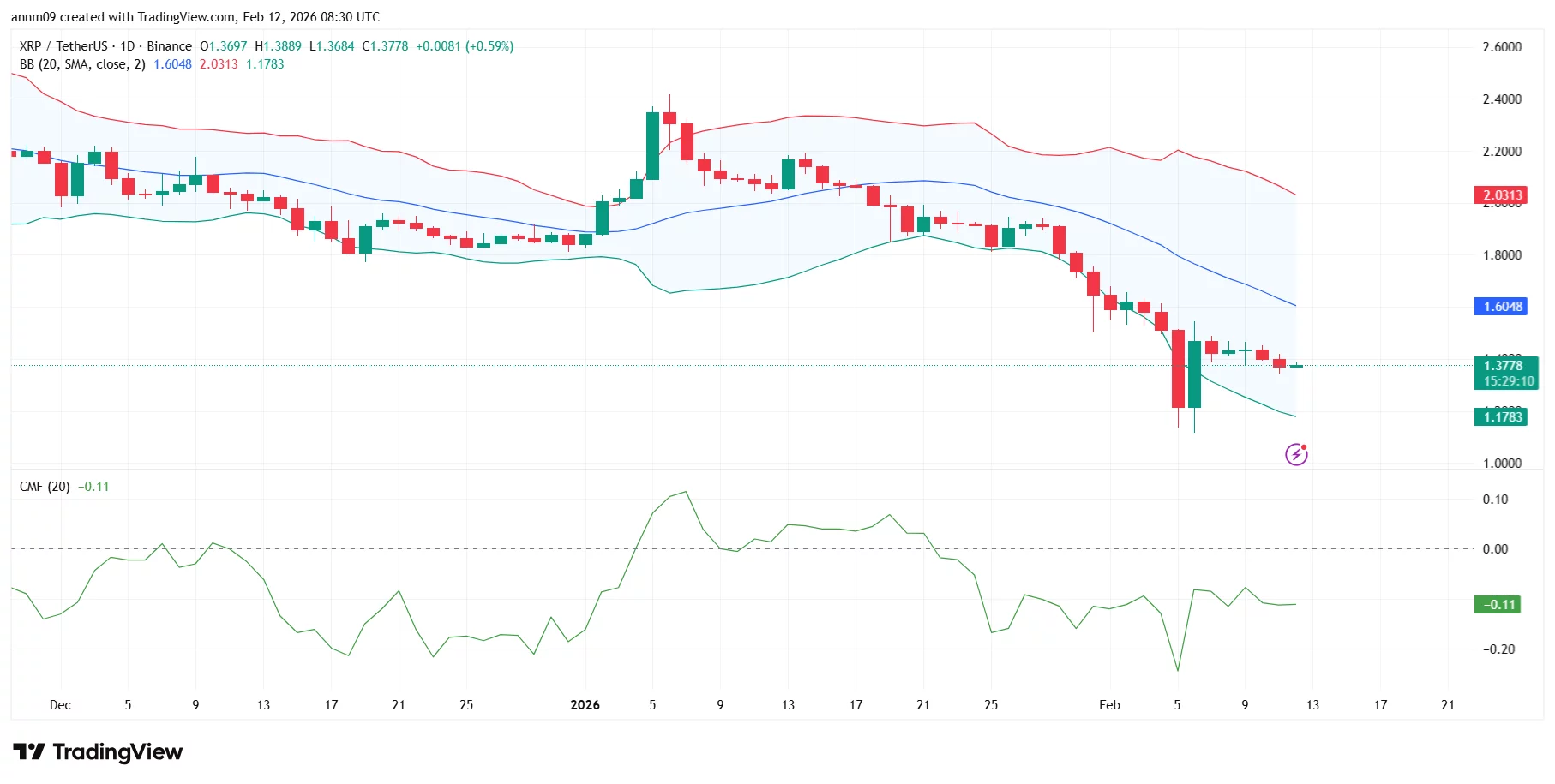Screen dimensions: 1555x784
Task: Click the red upper band price label 2.0313
Action: click(x=1501, y=195)
